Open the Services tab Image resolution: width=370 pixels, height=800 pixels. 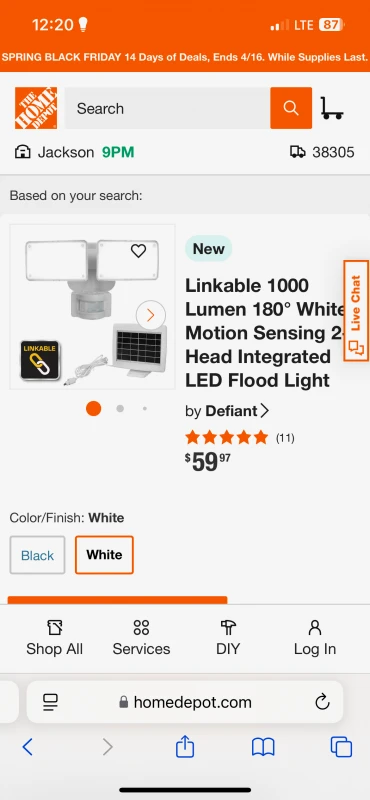coord(141,638)
